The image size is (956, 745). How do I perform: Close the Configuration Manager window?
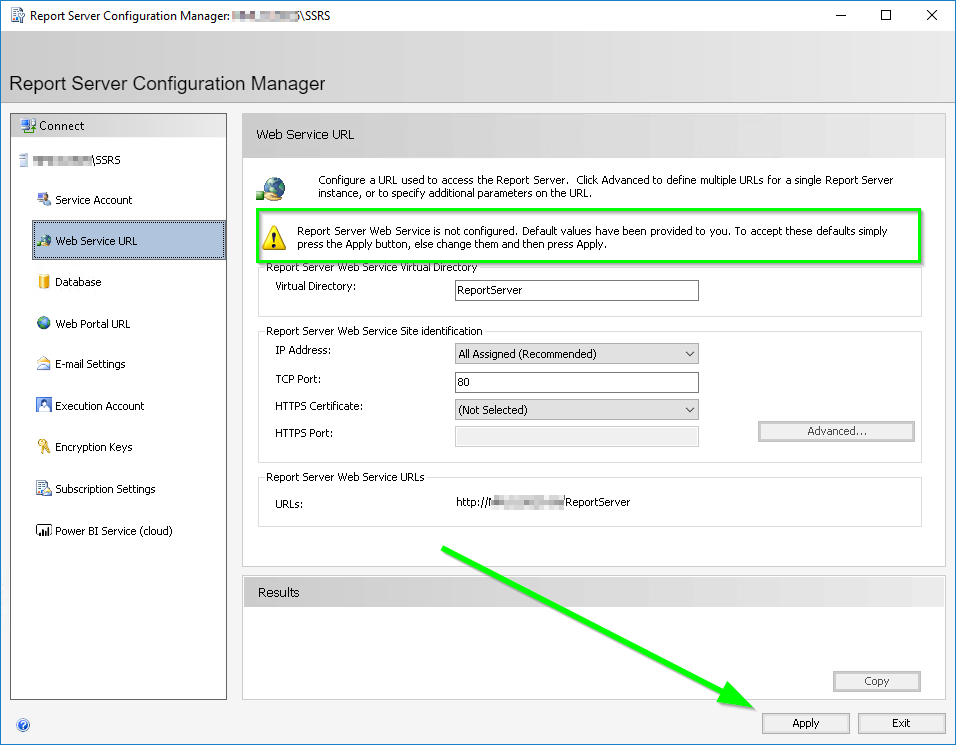[x=932, y=15]
